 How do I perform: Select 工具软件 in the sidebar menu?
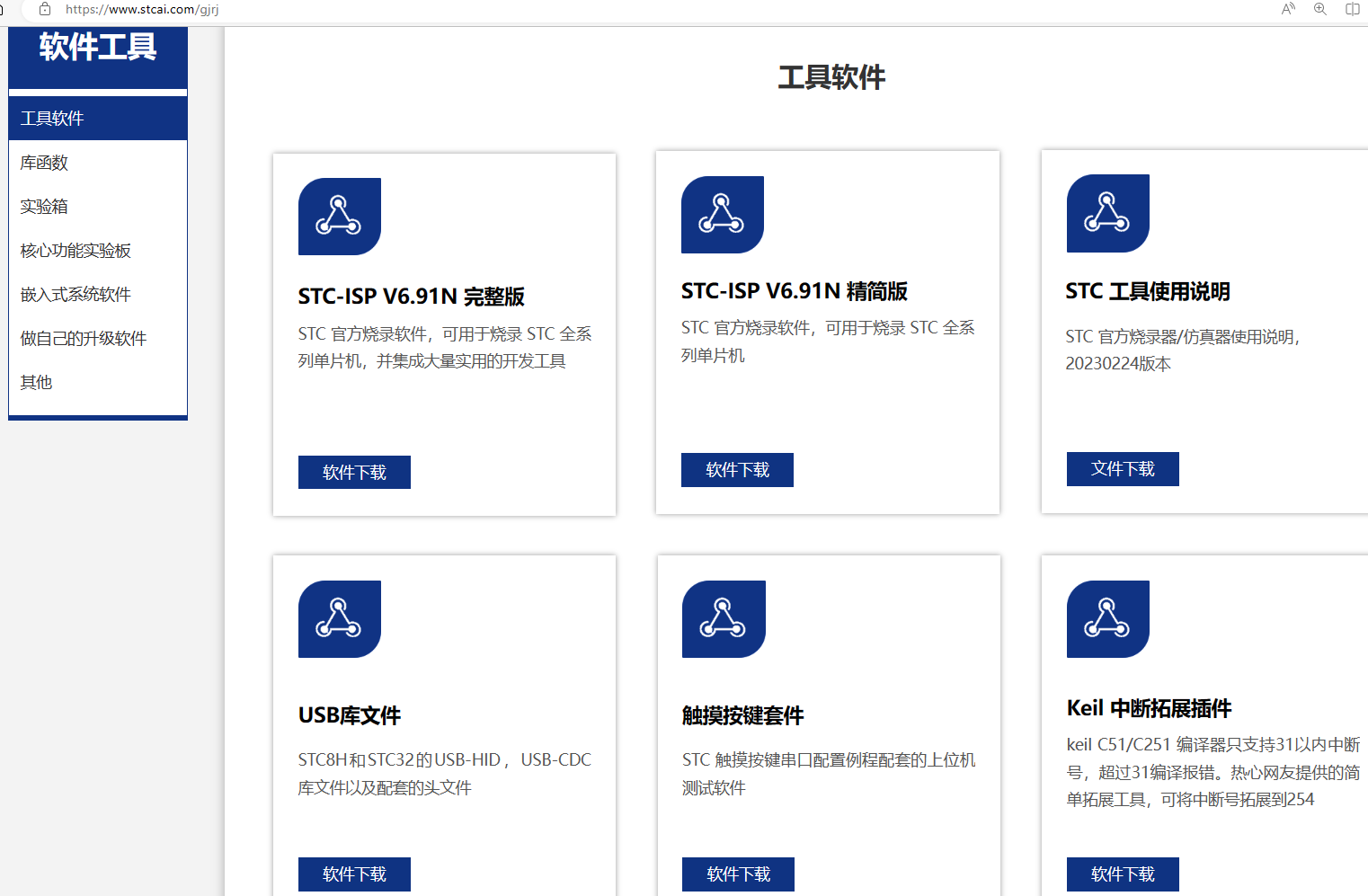click(98, 119)
